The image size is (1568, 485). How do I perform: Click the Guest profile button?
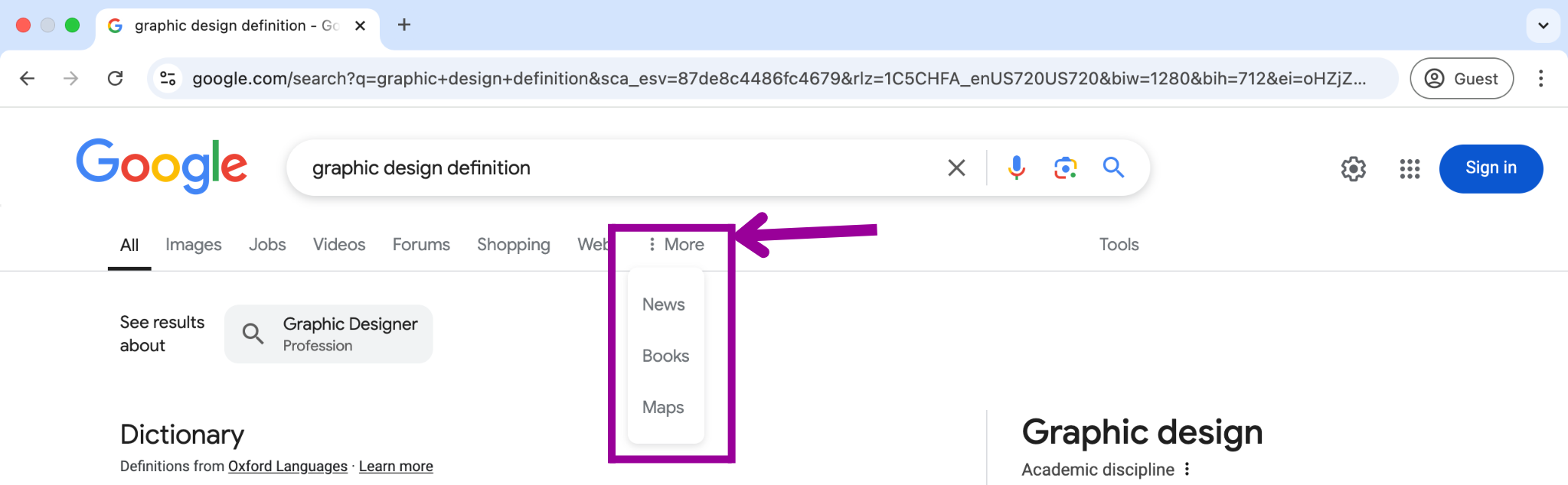pyautogui.click(x=1462, y=78)
